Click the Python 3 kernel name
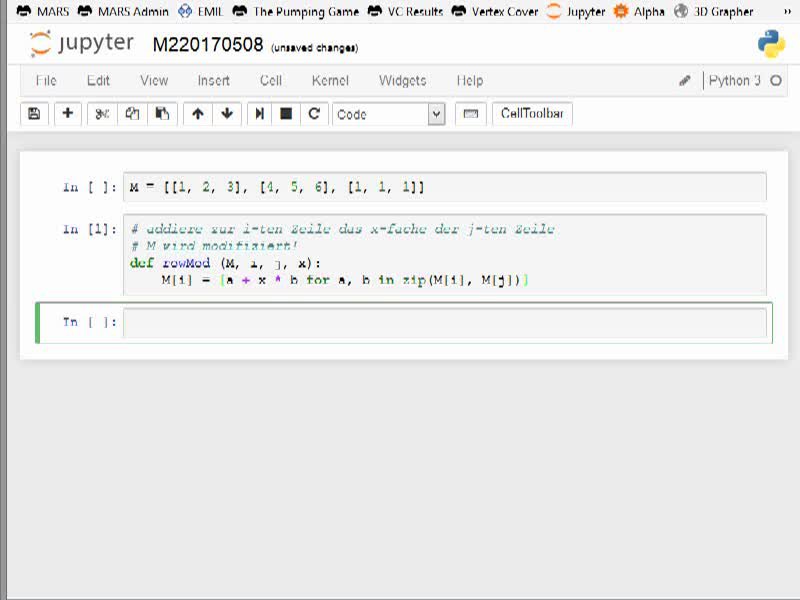 coord(734,81)
